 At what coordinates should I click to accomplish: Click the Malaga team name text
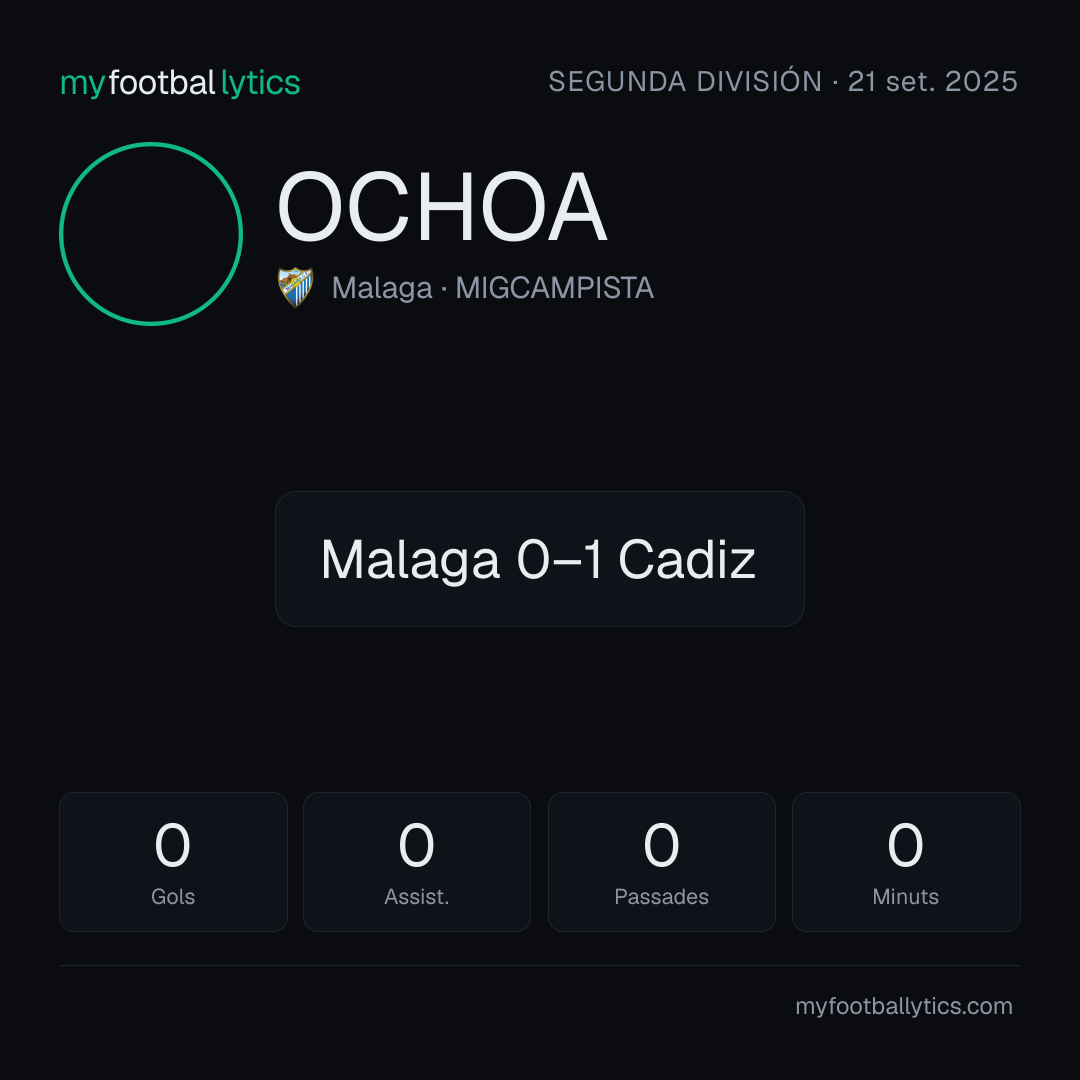[x=382, y=288]
